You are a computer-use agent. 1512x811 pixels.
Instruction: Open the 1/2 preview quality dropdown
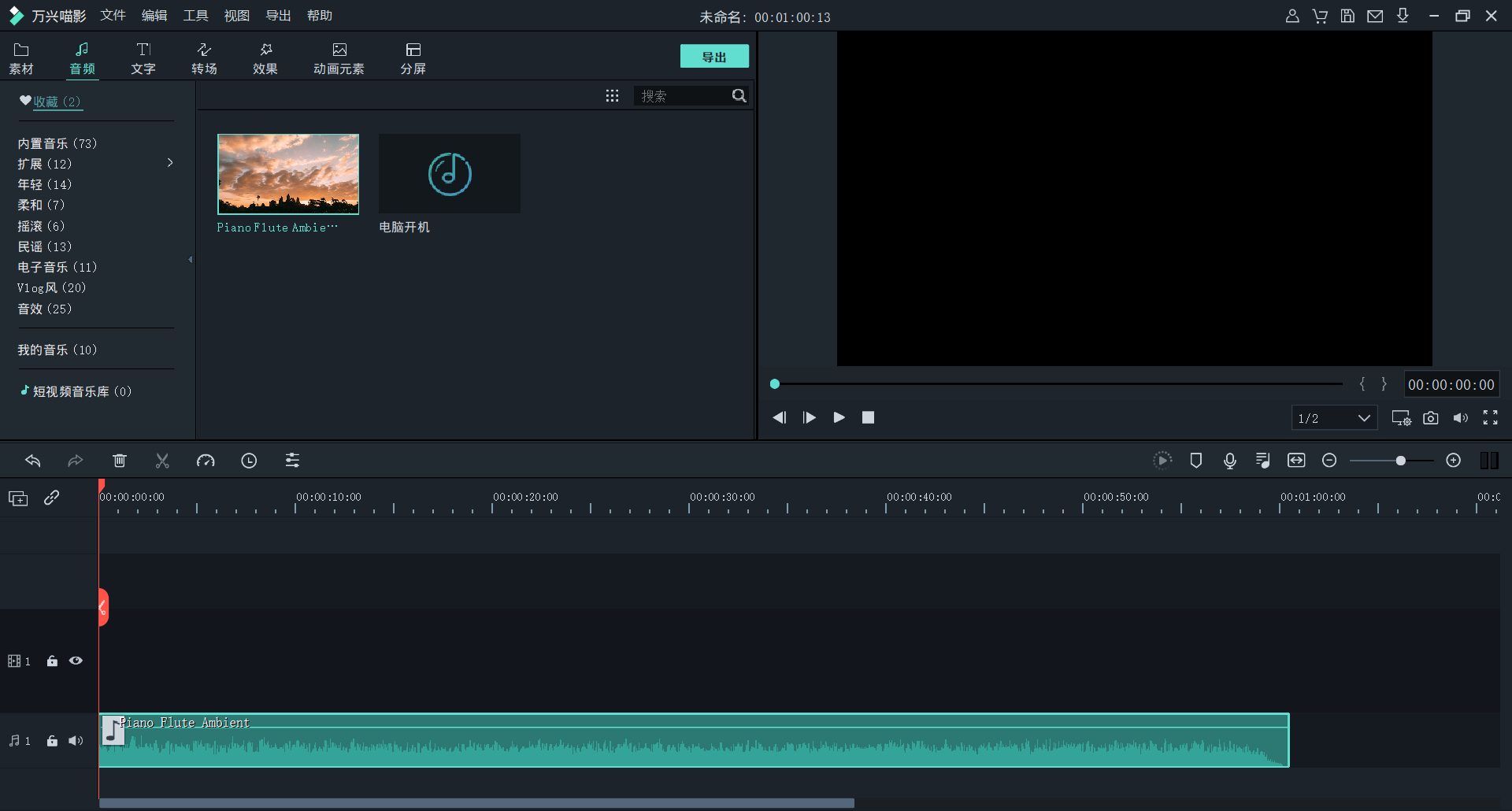point(1334,418)
